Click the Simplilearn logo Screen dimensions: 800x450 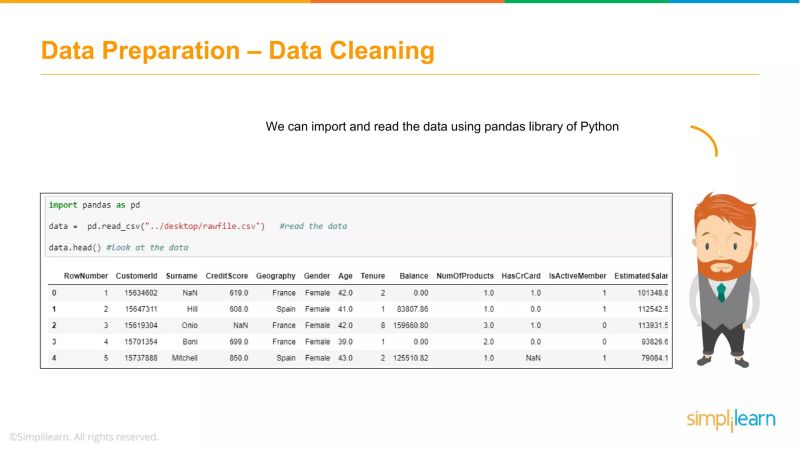731,420
